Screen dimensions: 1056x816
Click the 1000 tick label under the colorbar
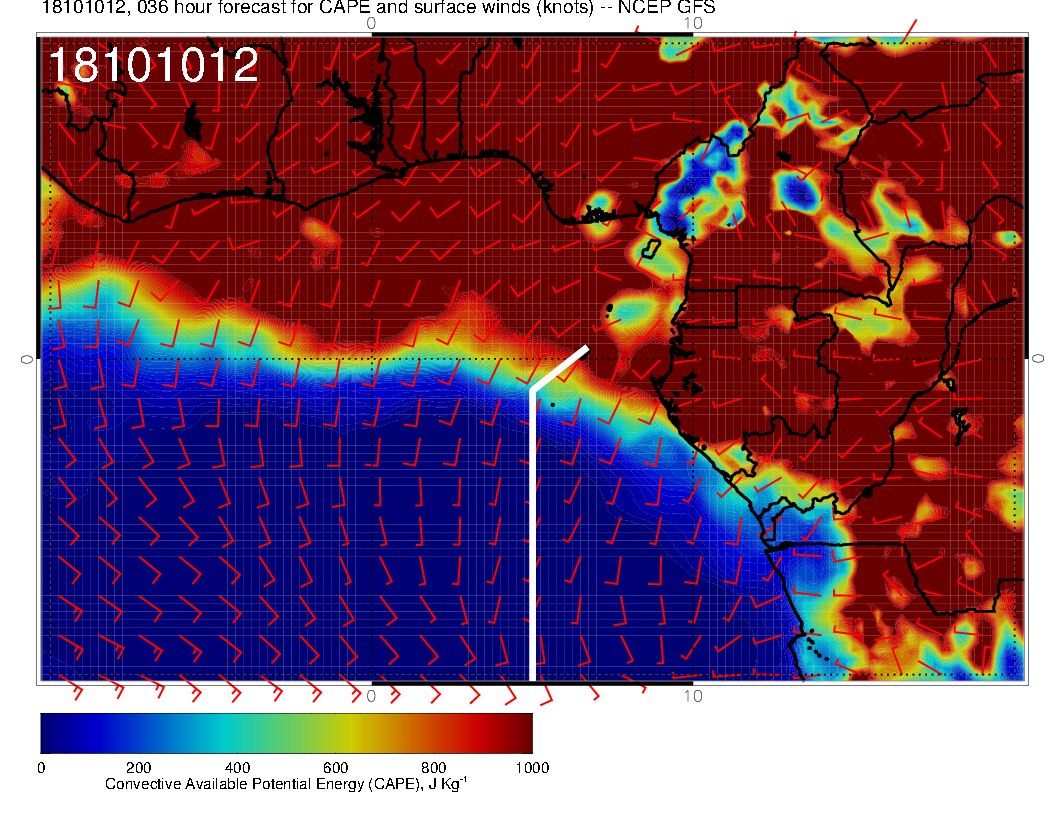(x=531, y=768)
